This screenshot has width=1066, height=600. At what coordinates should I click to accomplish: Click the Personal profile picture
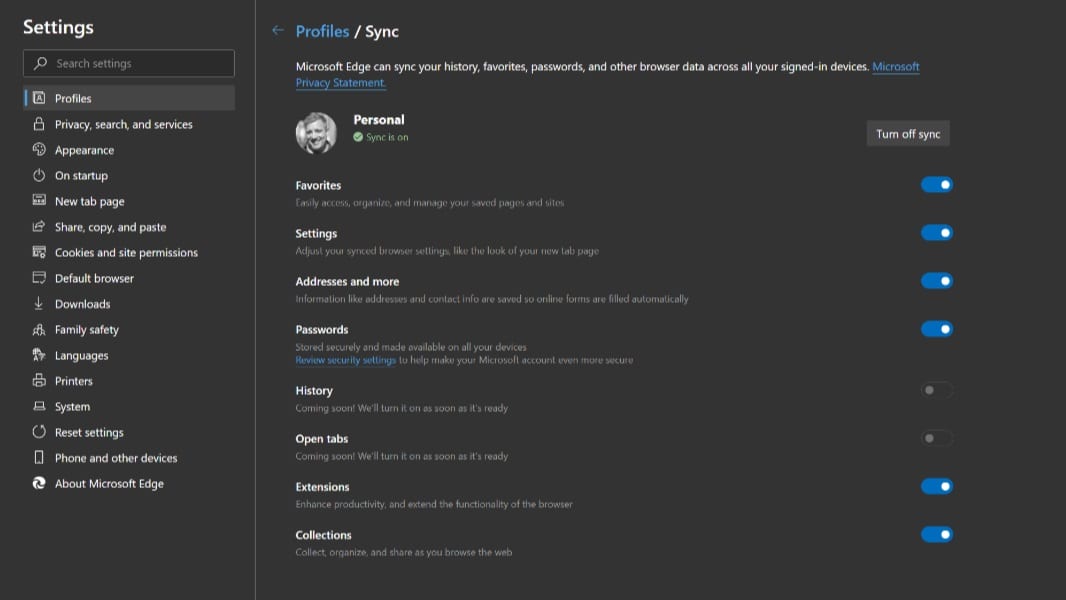point(316,133)
